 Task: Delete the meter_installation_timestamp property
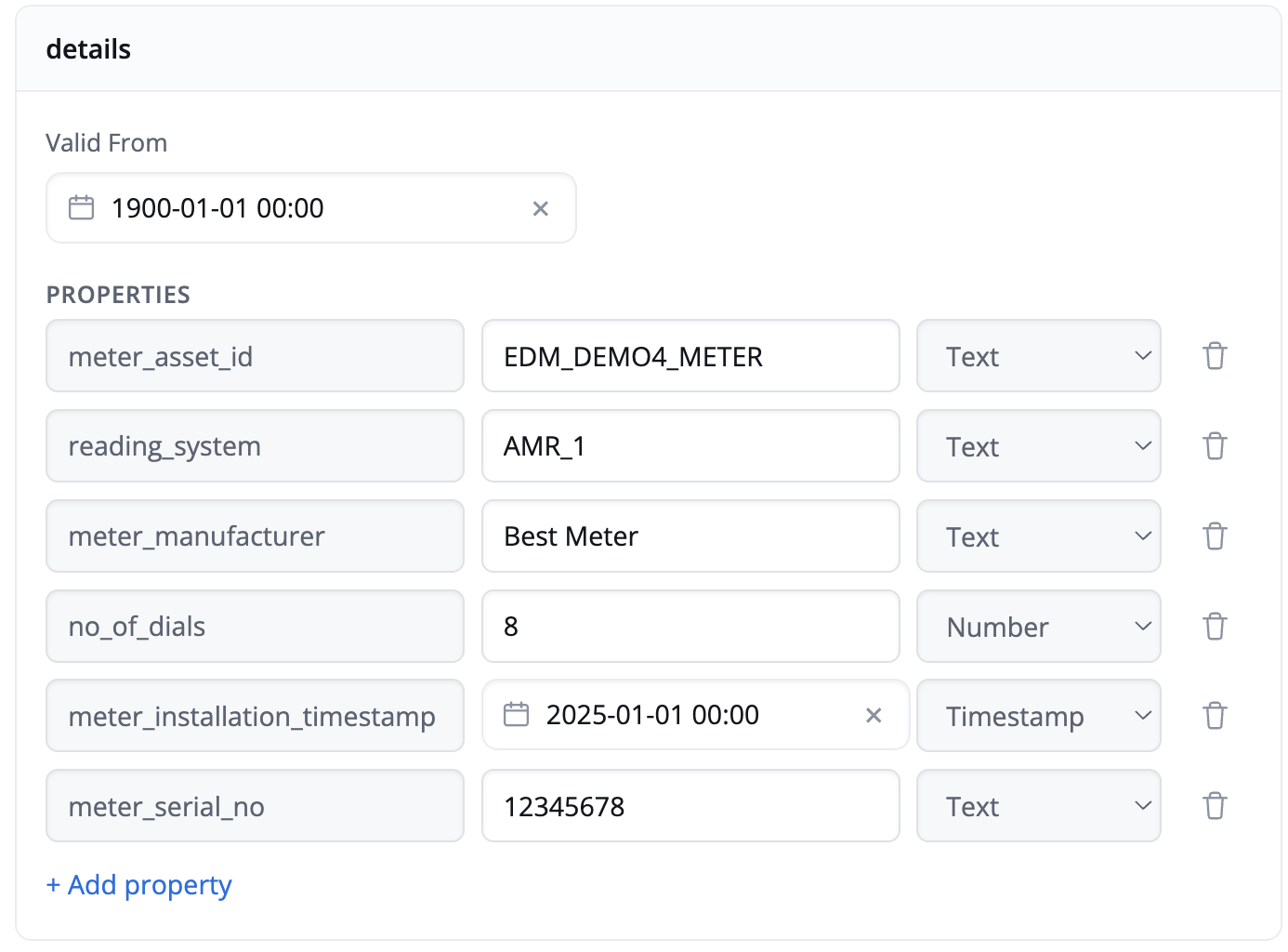[1215, 716]
